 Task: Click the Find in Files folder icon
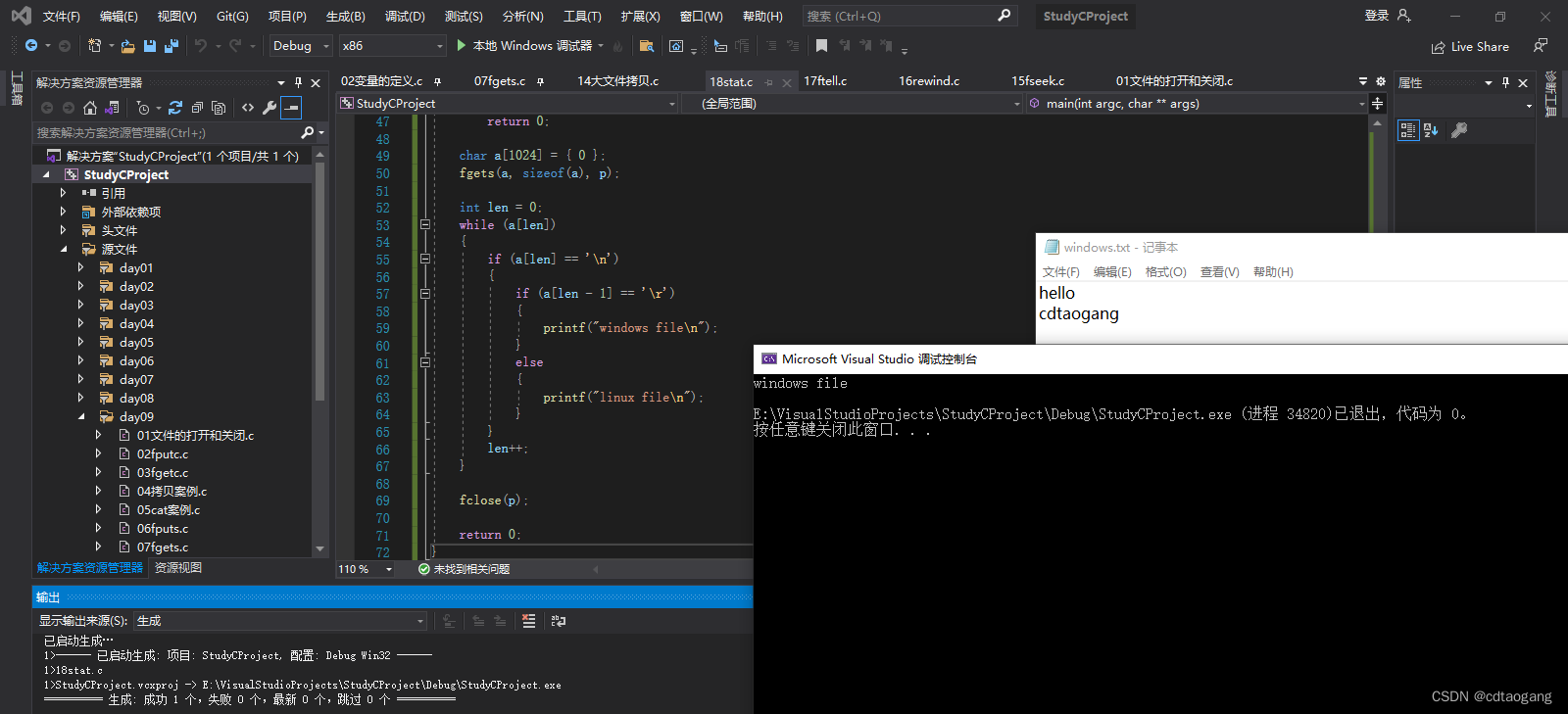point(646,46)
